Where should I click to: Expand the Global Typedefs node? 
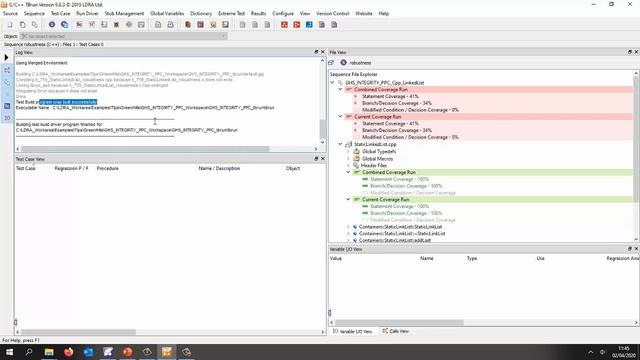pyautogui.click(x=348, y=151)
